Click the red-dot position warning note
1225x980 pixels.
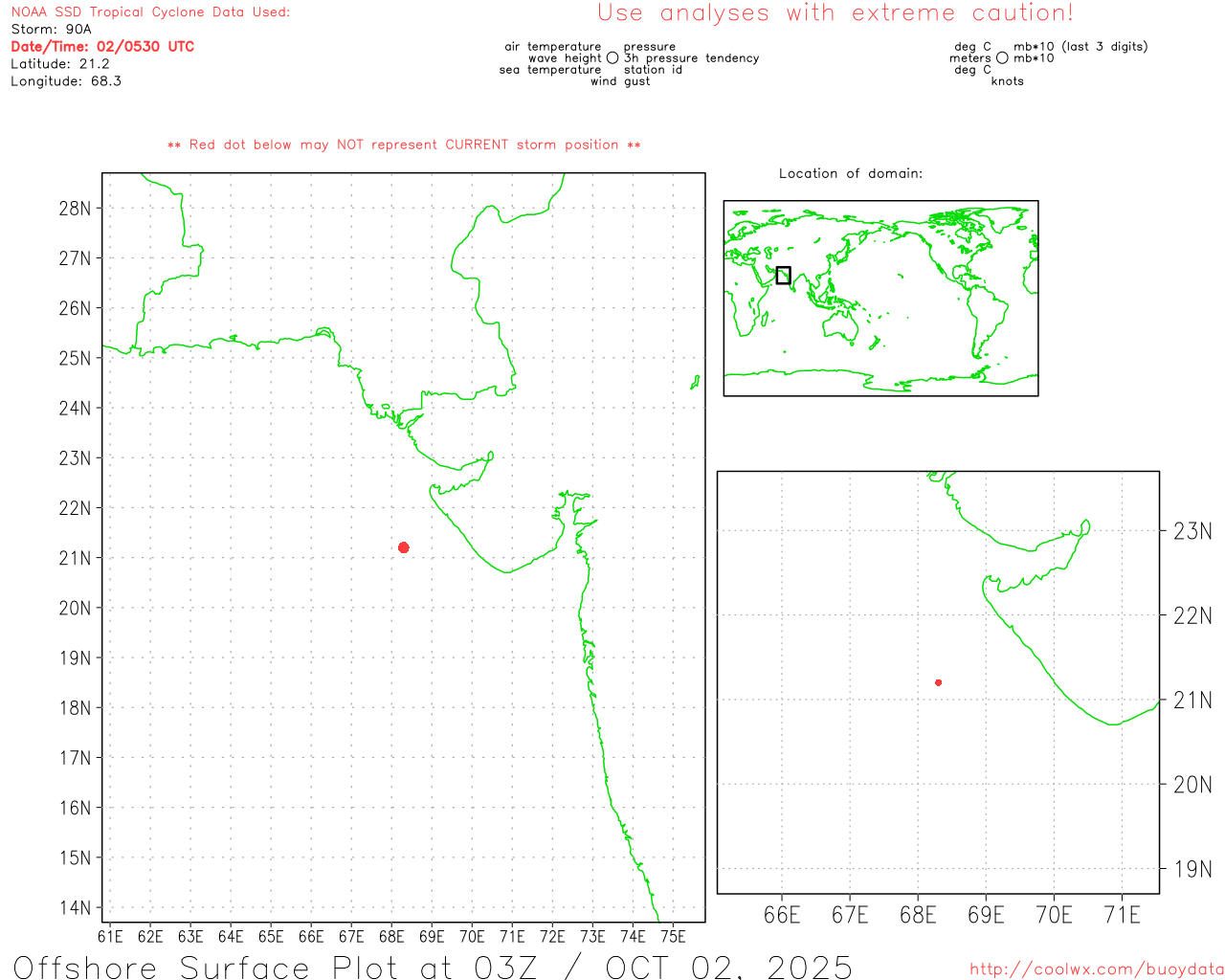click(404, 145)
